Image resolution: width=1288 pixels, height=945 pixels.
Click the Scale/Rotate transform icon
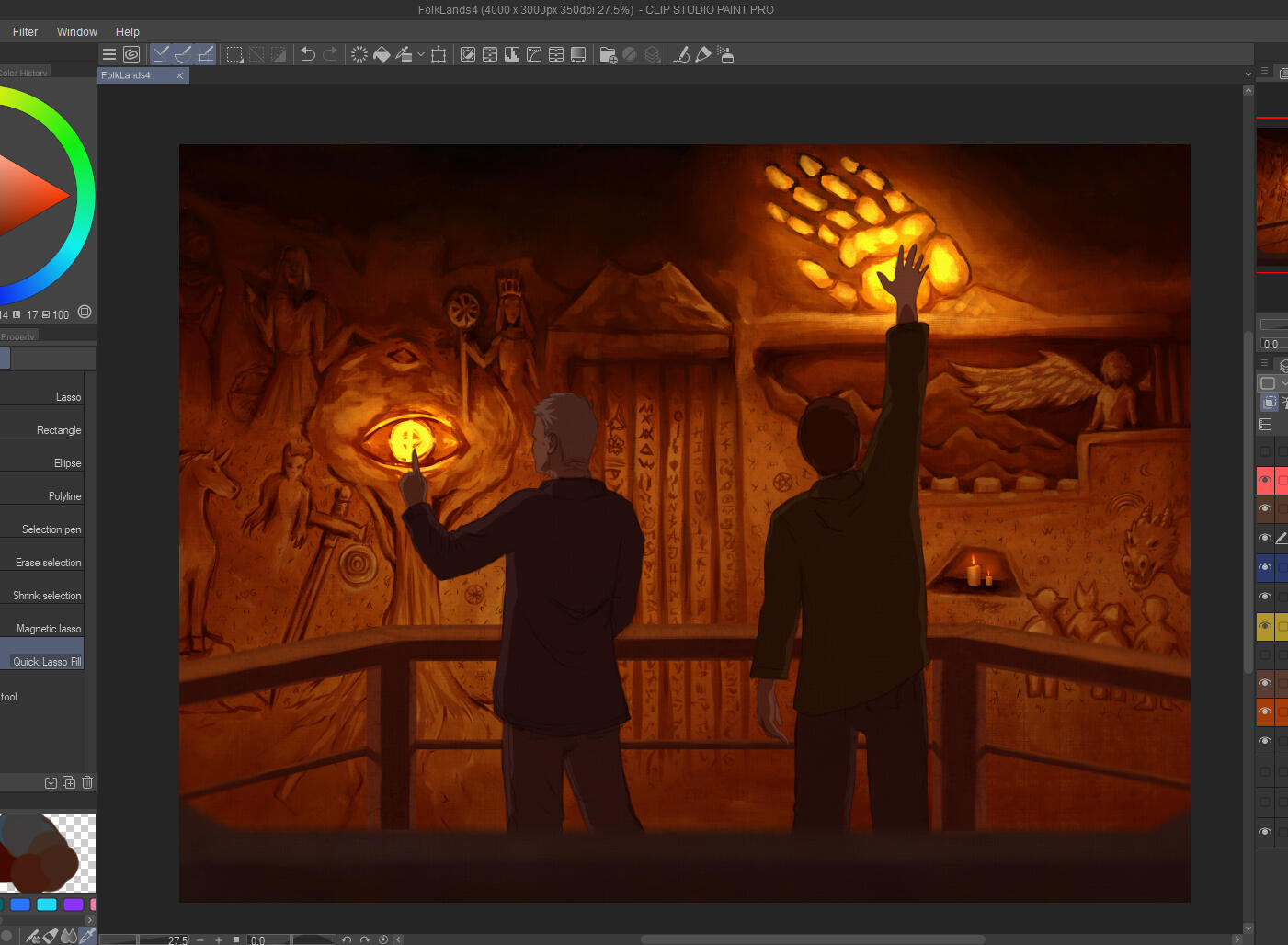pyautogui.click(x=439, y=54)
